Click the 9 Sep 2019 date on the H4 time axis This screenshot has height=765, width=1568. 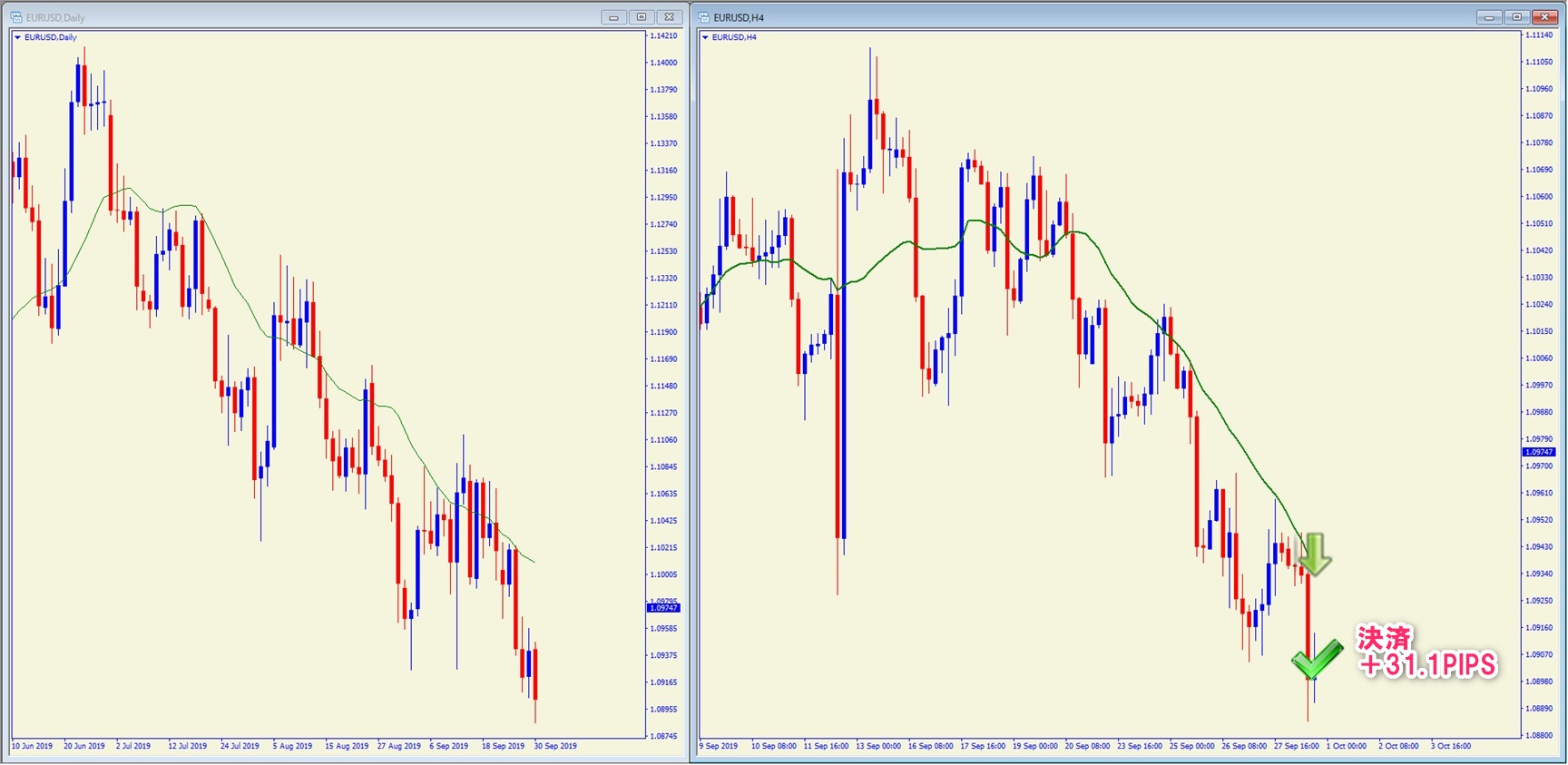pos(719,746)
